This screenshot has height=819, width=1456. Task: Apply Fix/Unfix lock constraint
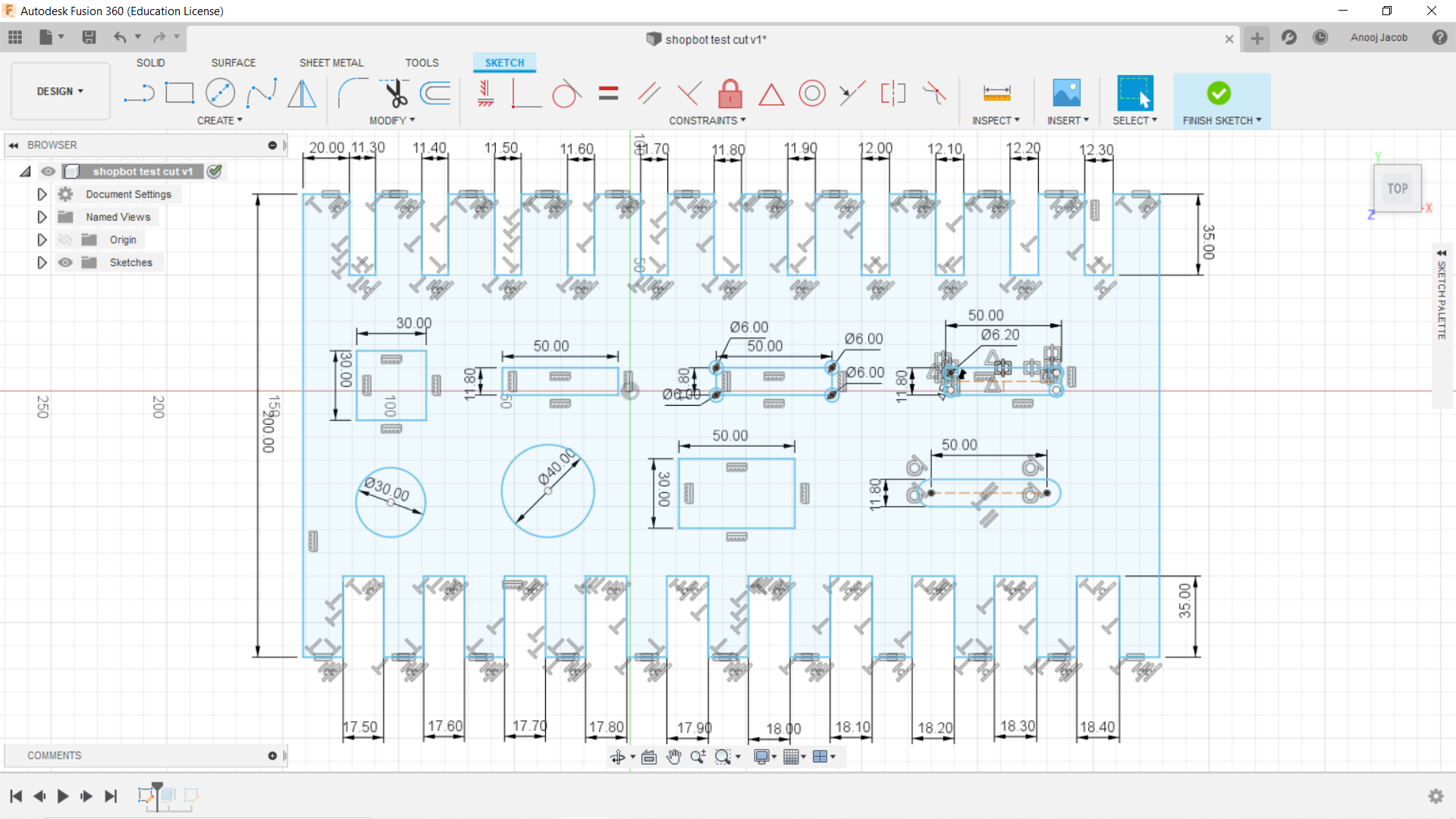[x=730, y=93]
